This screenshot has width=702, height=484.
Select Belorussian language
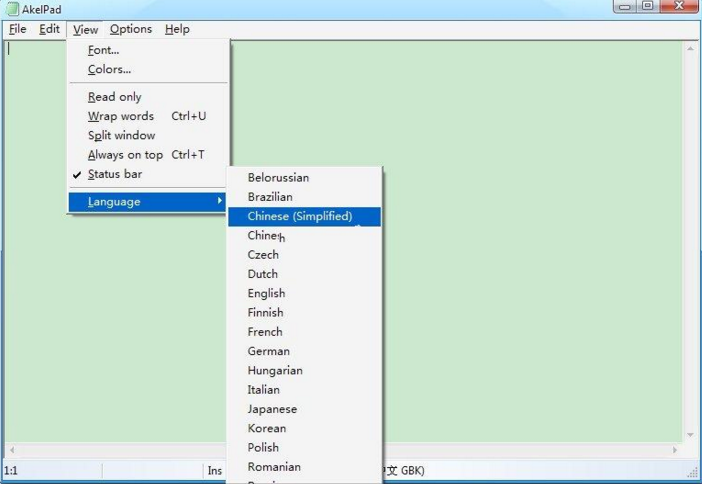pyautogui.click(x=304, y=178)
